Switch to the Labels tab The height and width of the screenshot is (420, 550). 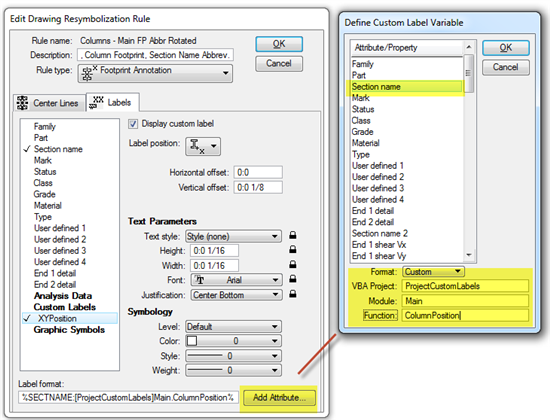click(x=113, y=102)
